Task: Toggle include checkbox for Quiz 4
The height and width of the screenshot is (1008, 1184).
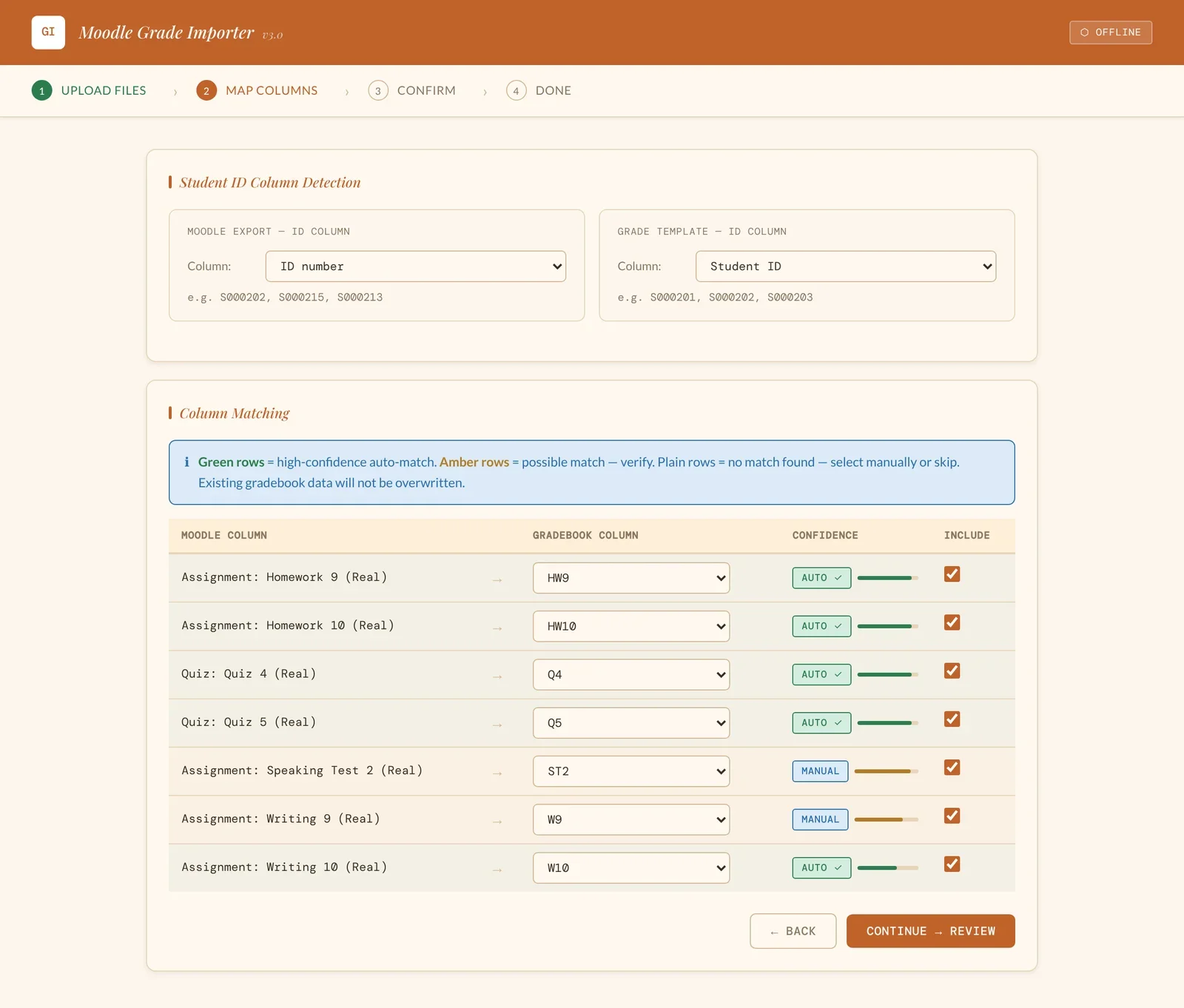Action: point(952,671)
